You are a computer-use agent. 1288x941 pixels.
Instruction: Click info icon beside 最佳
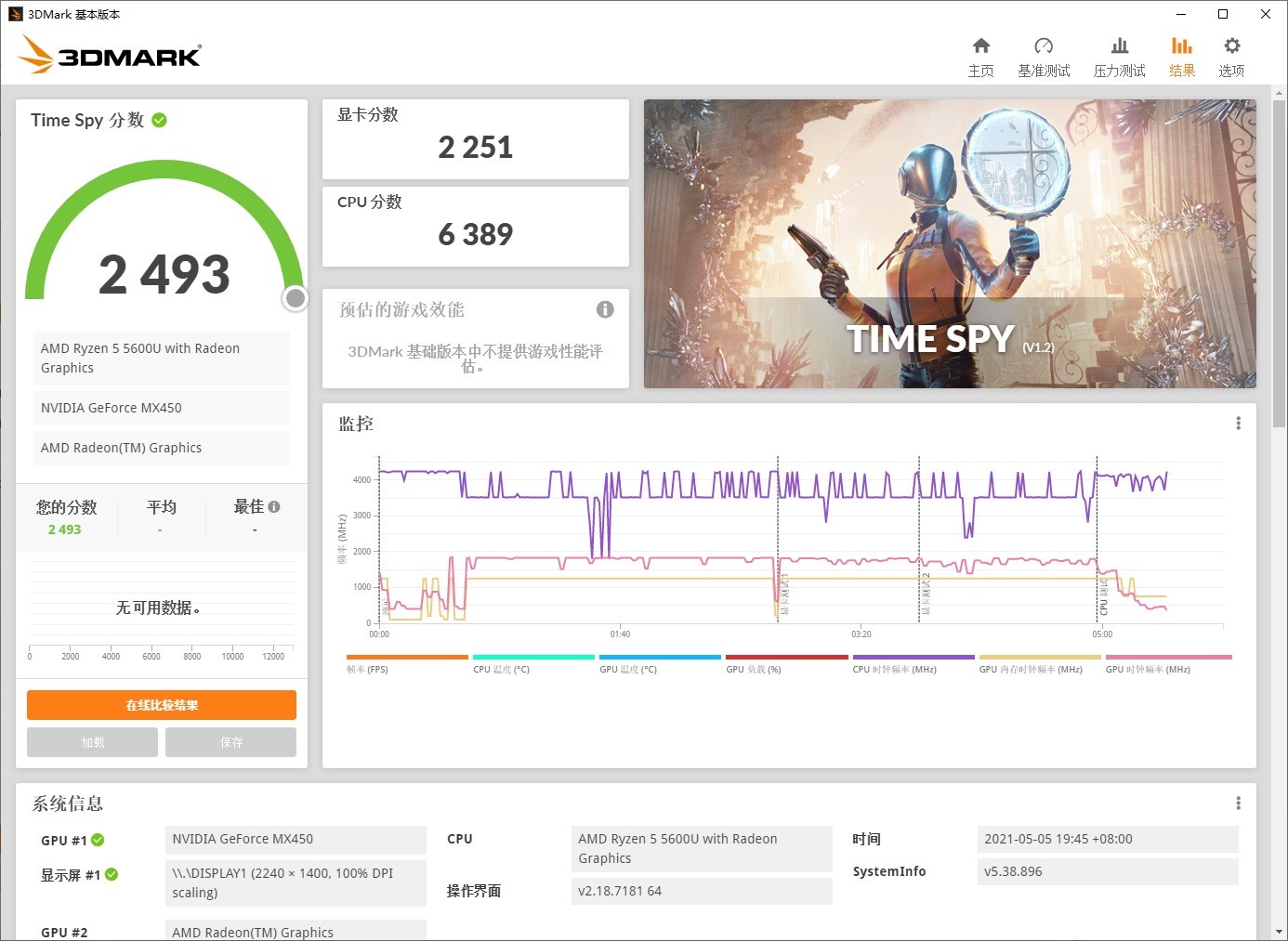tap(274, 506)
